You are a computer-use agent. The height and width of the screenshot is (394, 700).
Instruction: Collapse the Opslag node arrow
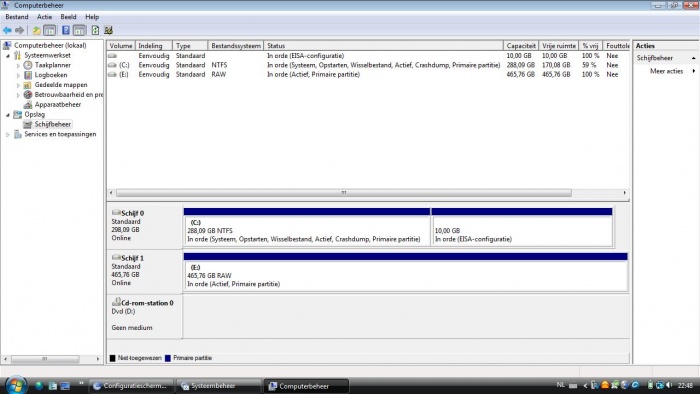point(8,115)
